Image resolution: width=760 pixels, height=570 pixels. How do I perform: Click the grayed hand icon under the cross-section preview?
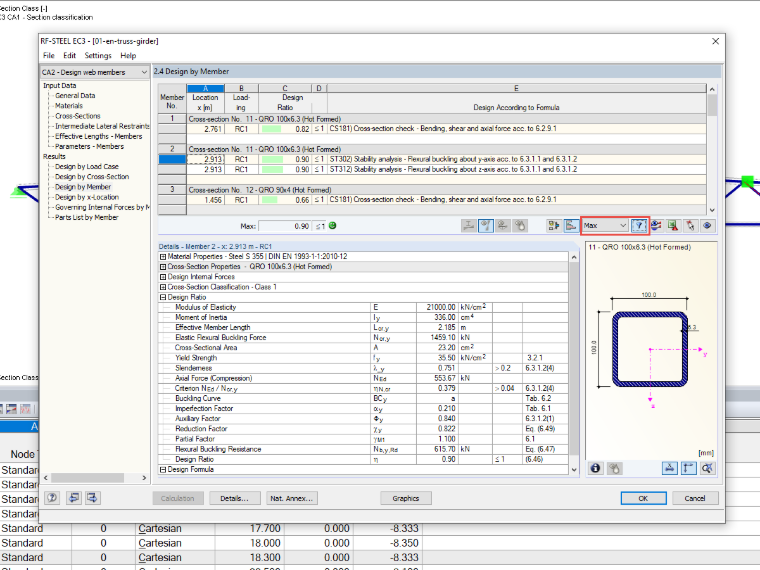point(614,468)
